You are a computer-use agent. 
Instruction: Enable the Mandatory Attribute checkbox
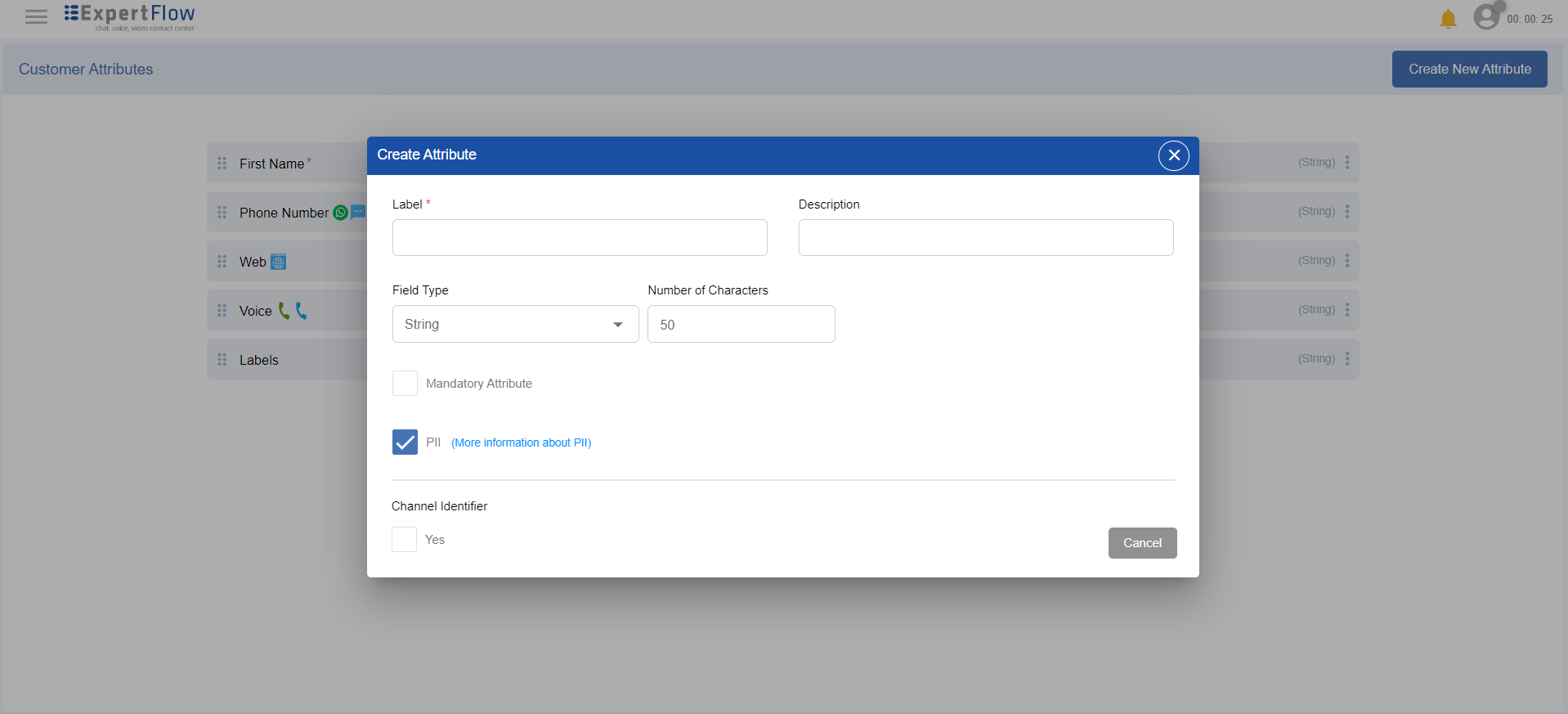405,384
